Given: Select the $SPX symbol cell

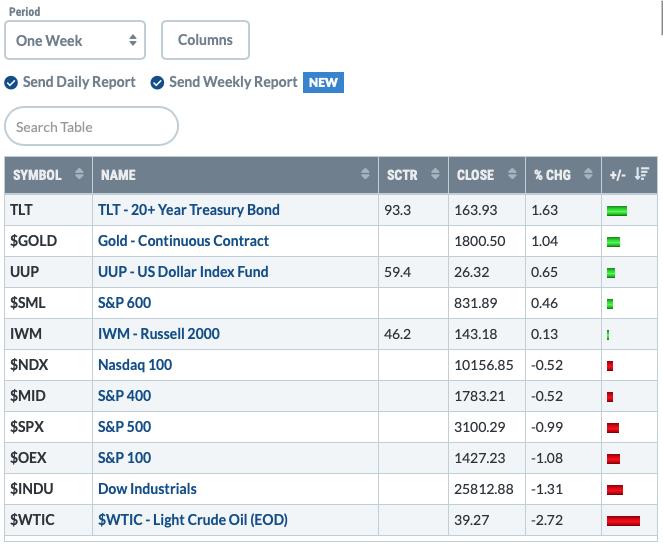Looking at the screenshot, I should pos(48,427).
